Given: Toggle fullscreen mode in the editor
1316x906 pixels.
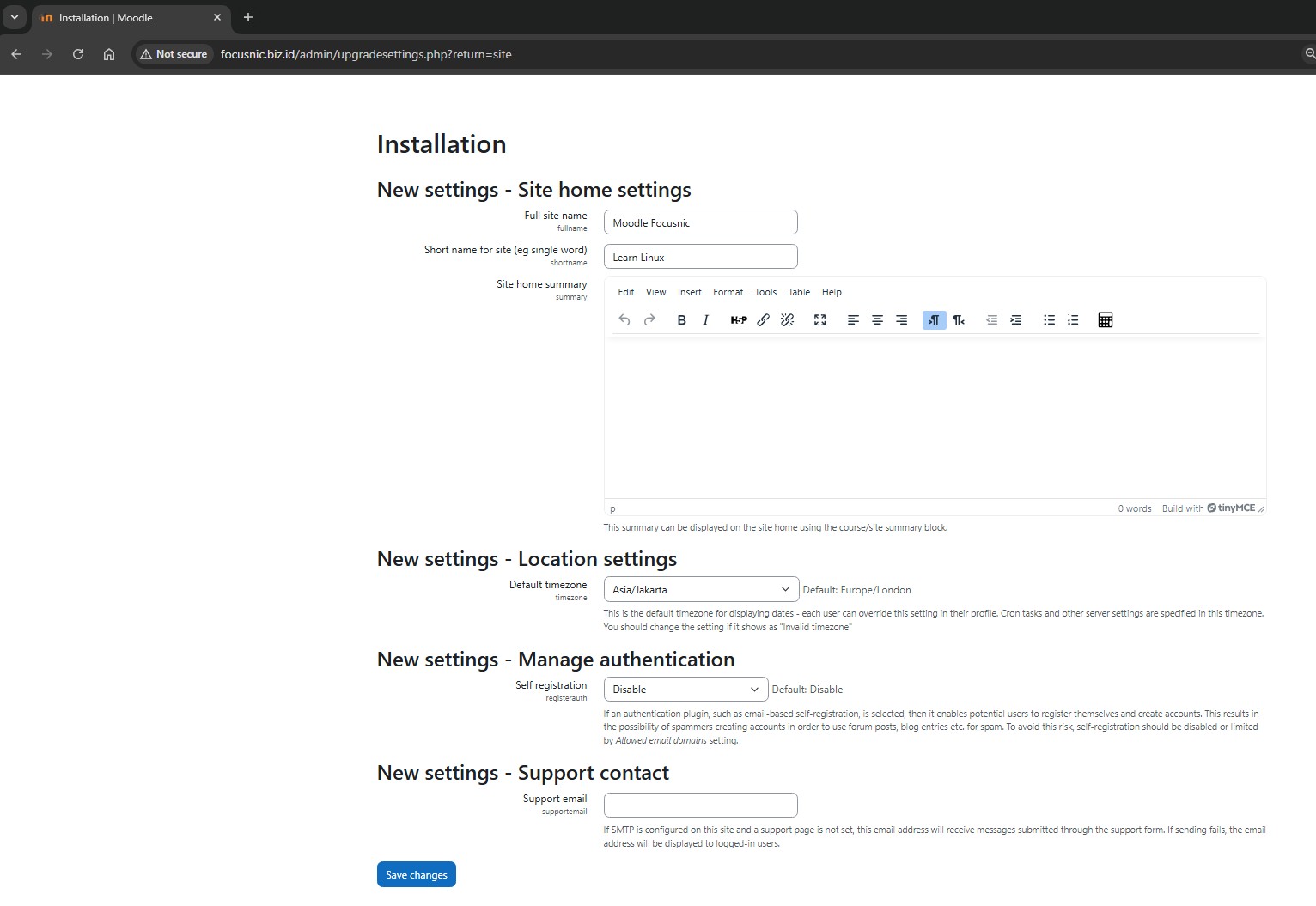Looking at the screenshot, I should pos(819,320).
